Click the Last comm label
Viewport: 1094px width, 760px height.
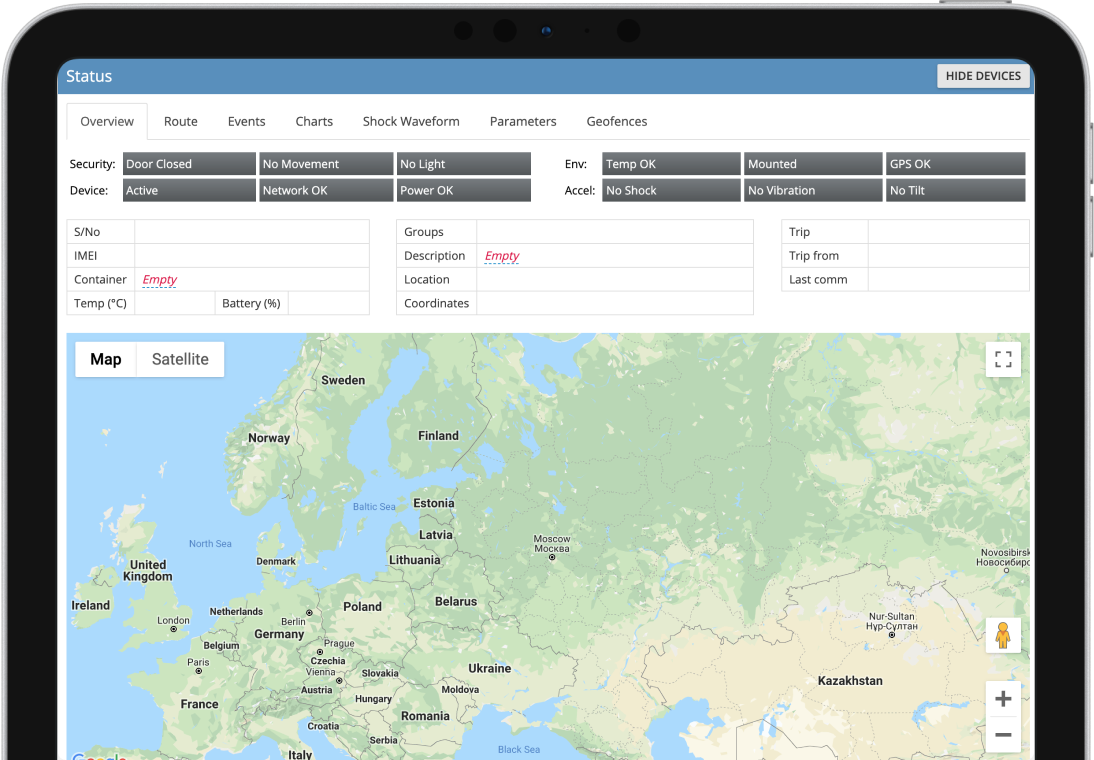click(818, 279)
